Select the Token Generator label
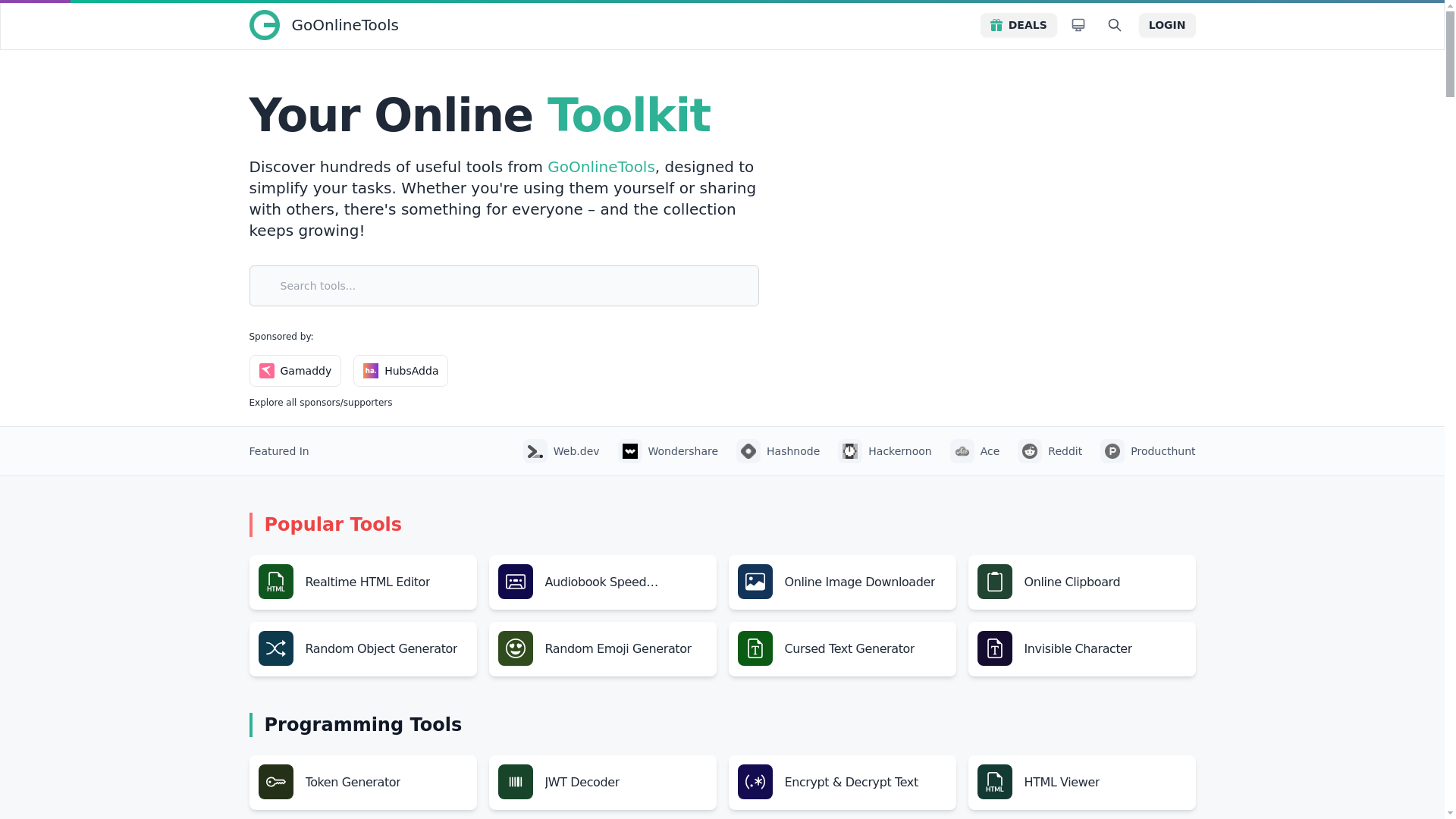The height and width of the screenshot is (819, 1456). (353, 783)
